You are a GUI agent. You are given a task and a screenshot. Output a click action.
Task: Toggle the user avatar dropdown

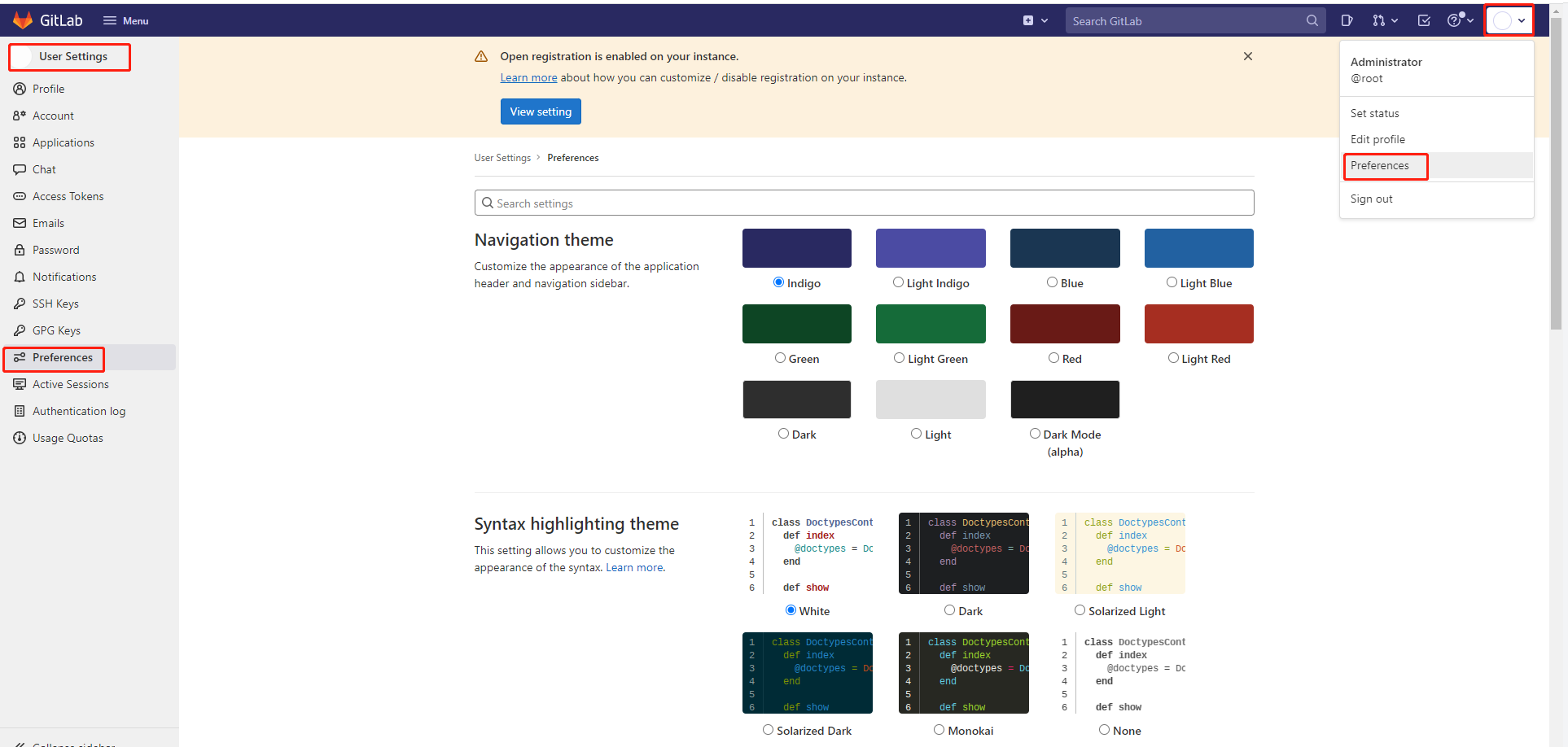1509,20
